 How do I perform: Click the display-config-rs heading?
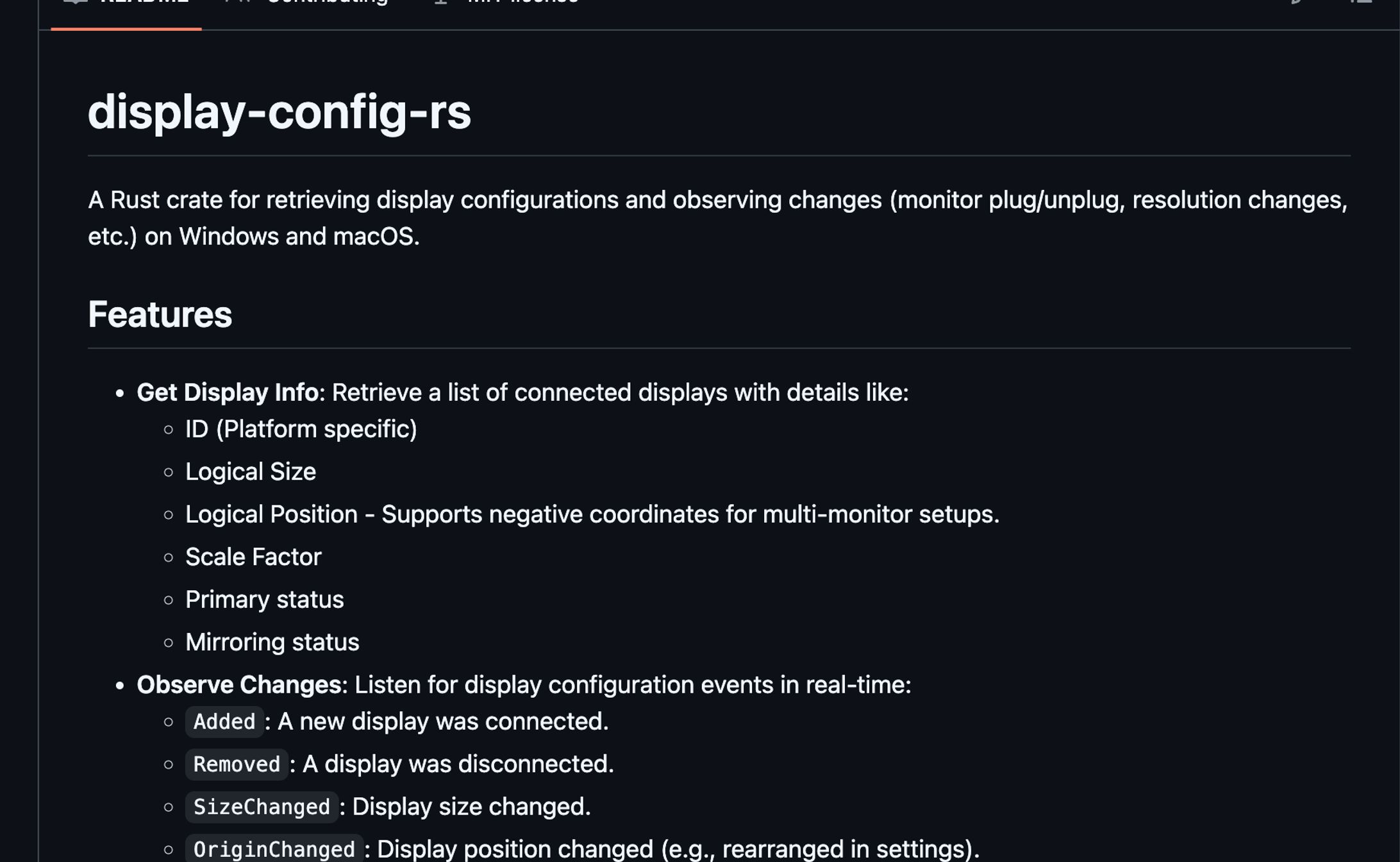pos(280,112)
